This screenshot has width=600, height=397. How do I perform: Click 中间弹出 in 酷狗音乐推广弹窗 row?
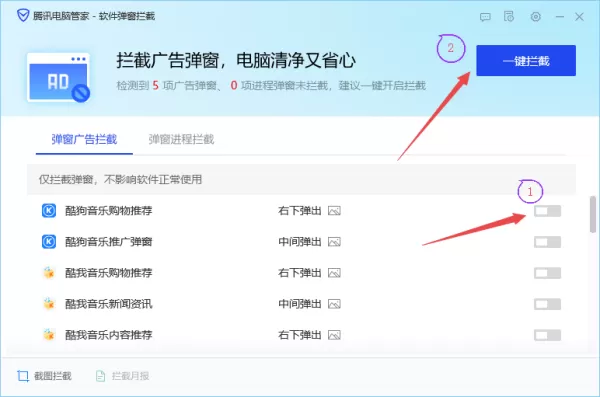coord(300,242)
